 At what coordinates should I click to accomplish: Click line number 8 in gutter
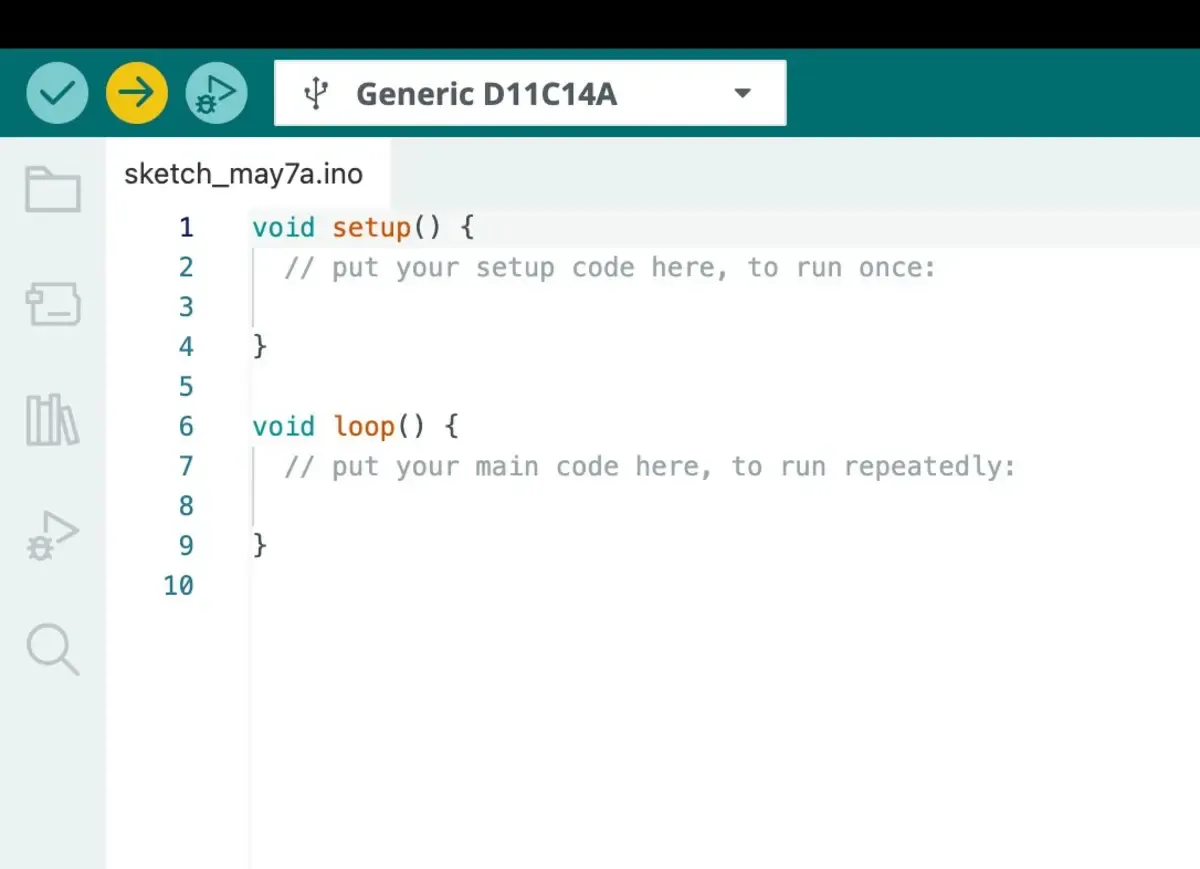pos(186,506)
